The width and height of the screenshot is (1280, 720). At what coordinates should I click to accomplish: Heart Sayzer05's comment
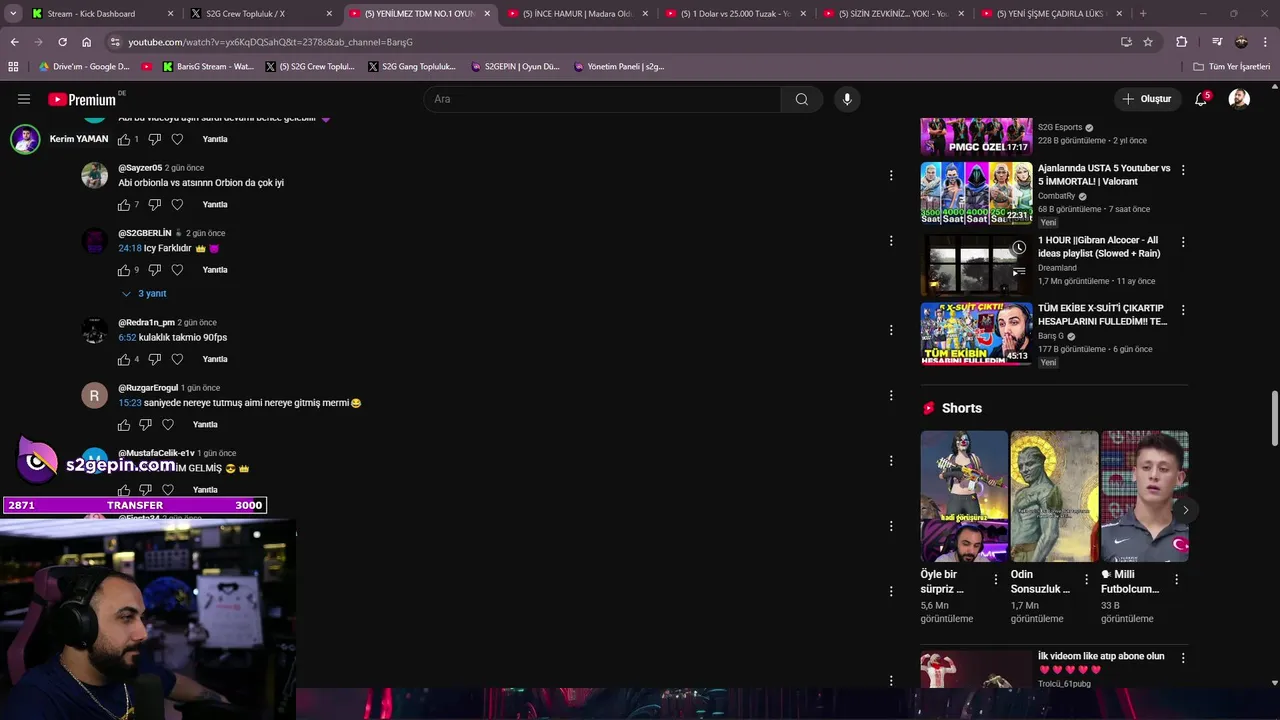tap(177, 205)
